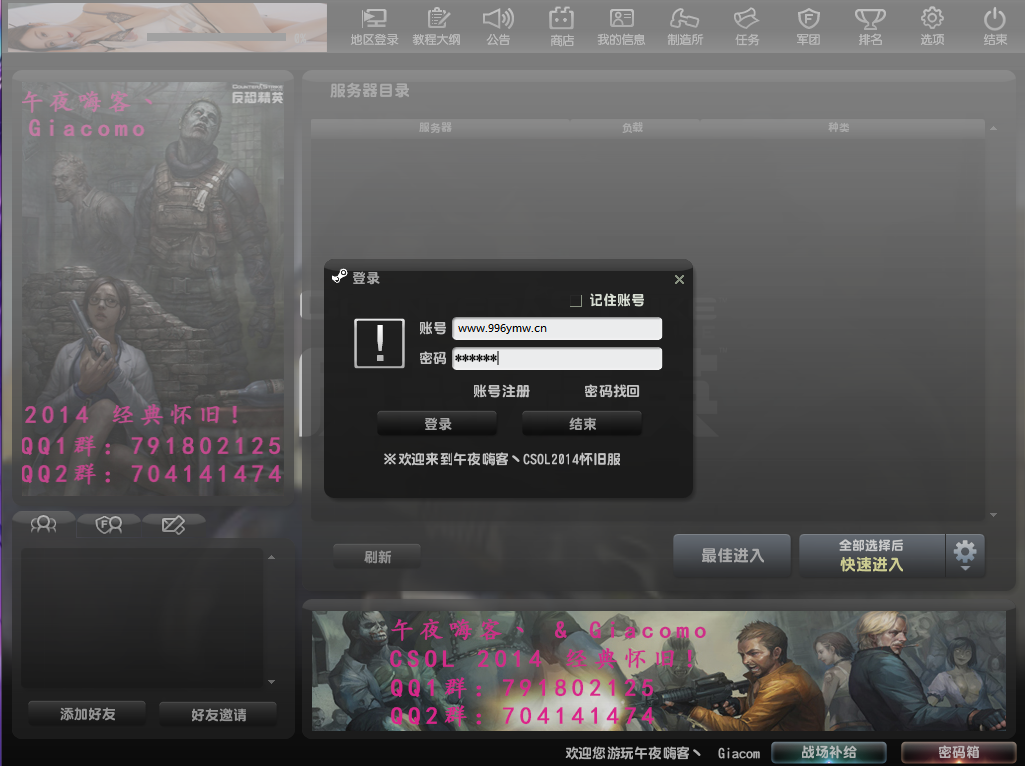1025x766 pixels.
Task: Click 全部选择后 快速进入 quick join button
Action: coord(872,556)
